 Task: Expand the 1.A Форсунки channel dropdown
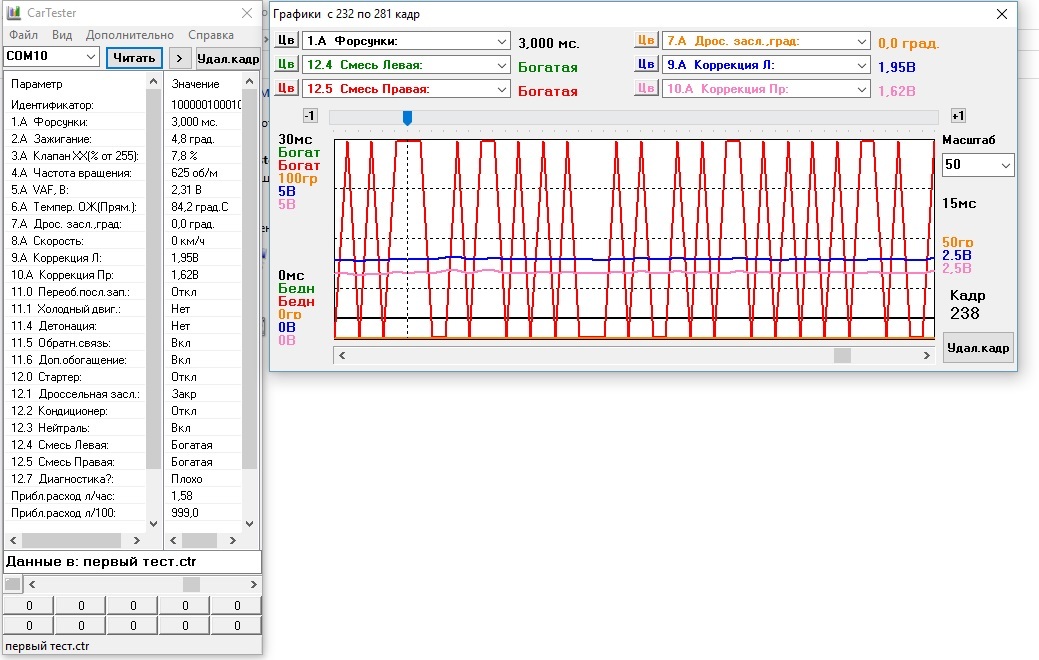(502, 41)
